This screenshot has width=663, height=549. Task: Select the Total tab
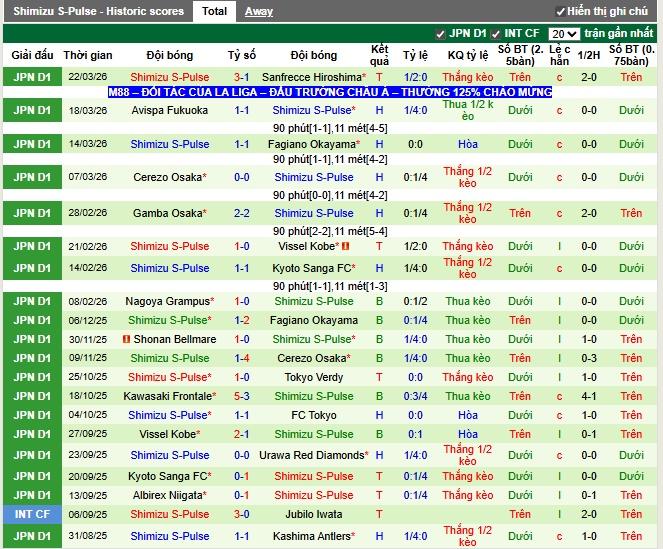pyautogui.click(x=213, y=11)
